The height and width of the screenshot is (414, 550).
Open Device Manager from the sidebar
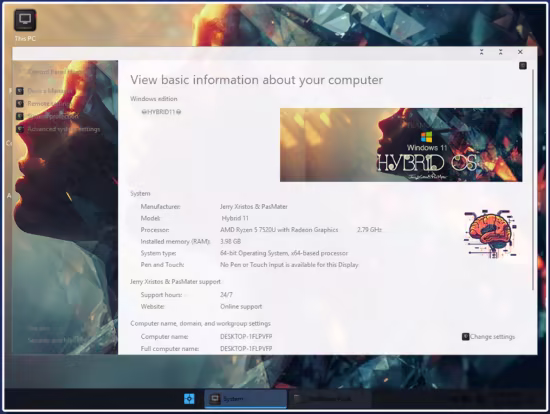pyautogui.click(x=50, y=91)
